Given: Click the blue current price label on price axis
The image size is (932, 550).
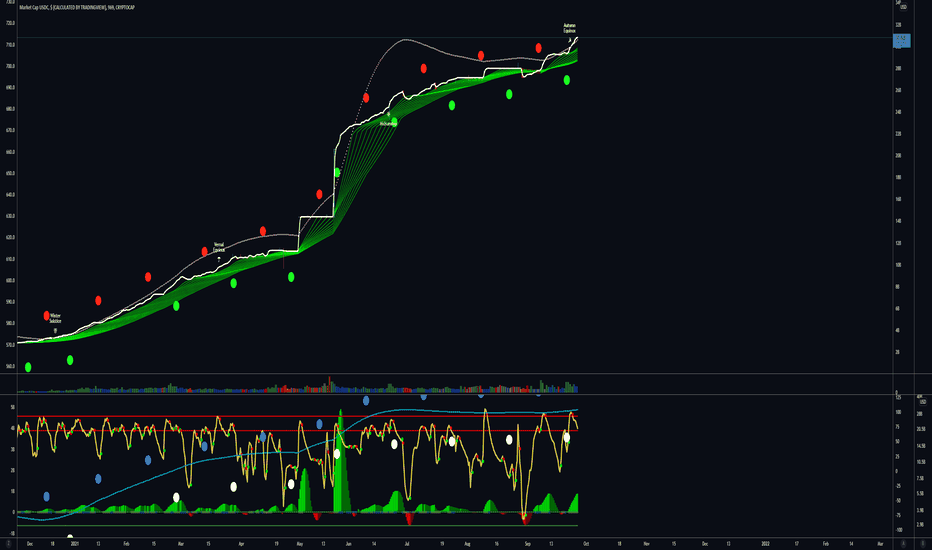Looking at the screenshot, I should 902,40.
